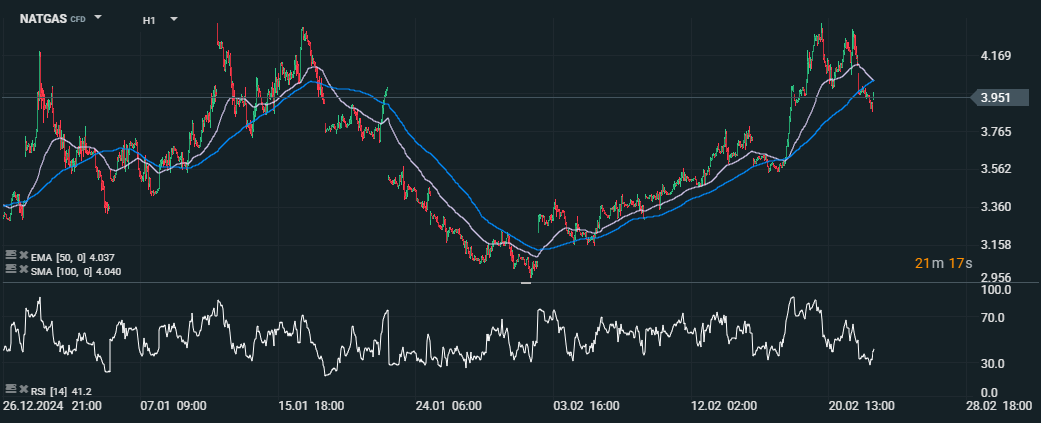Click the H1 timeframe label
Image resolution: width=1041 pixels, height=423 pixels.
pyautogui.click(x=149, y=19)
